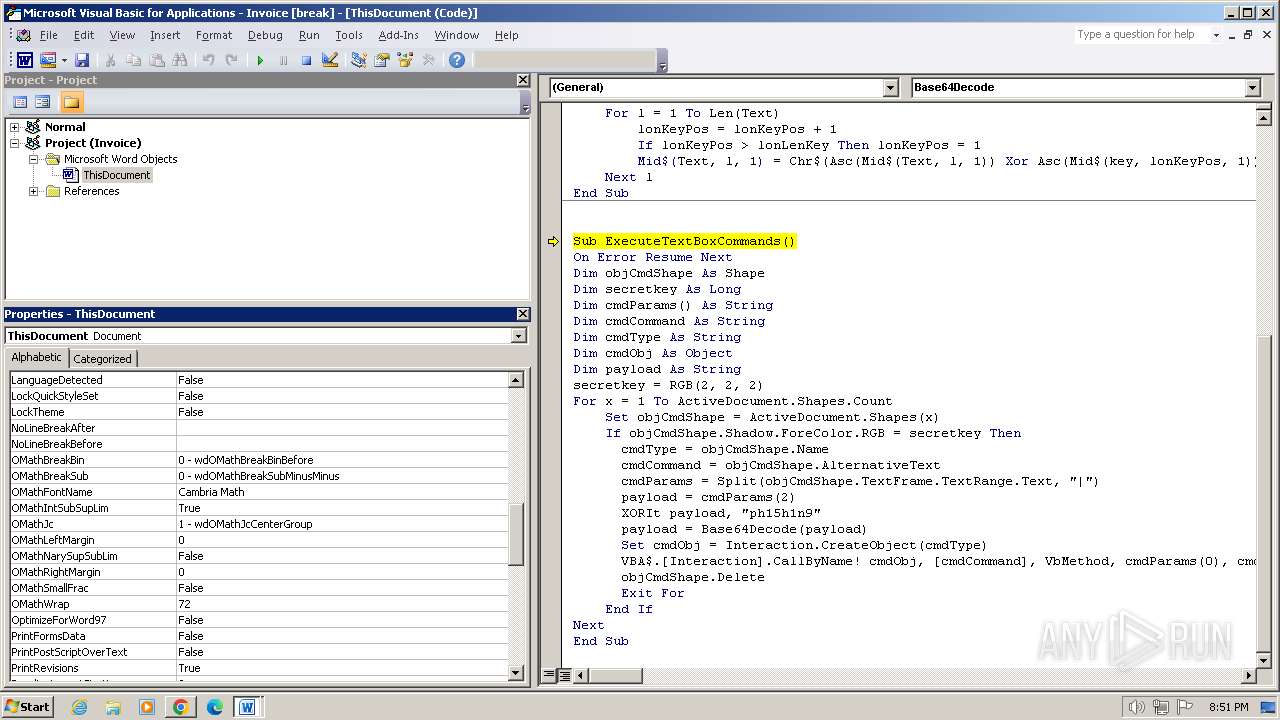1280x720 pixels.
Task: Select the PrintRevisions property row
Action: pyautogui.click(x=259, y=668)
